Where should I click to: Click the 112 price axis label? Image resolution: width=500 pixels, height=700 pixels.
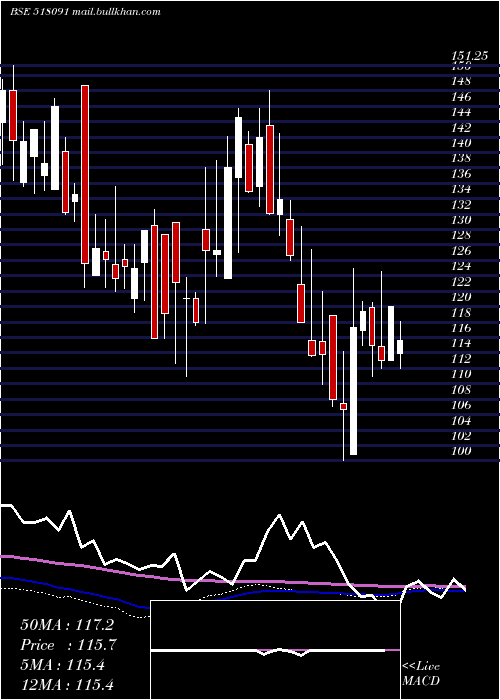click(x=461, y=359)
